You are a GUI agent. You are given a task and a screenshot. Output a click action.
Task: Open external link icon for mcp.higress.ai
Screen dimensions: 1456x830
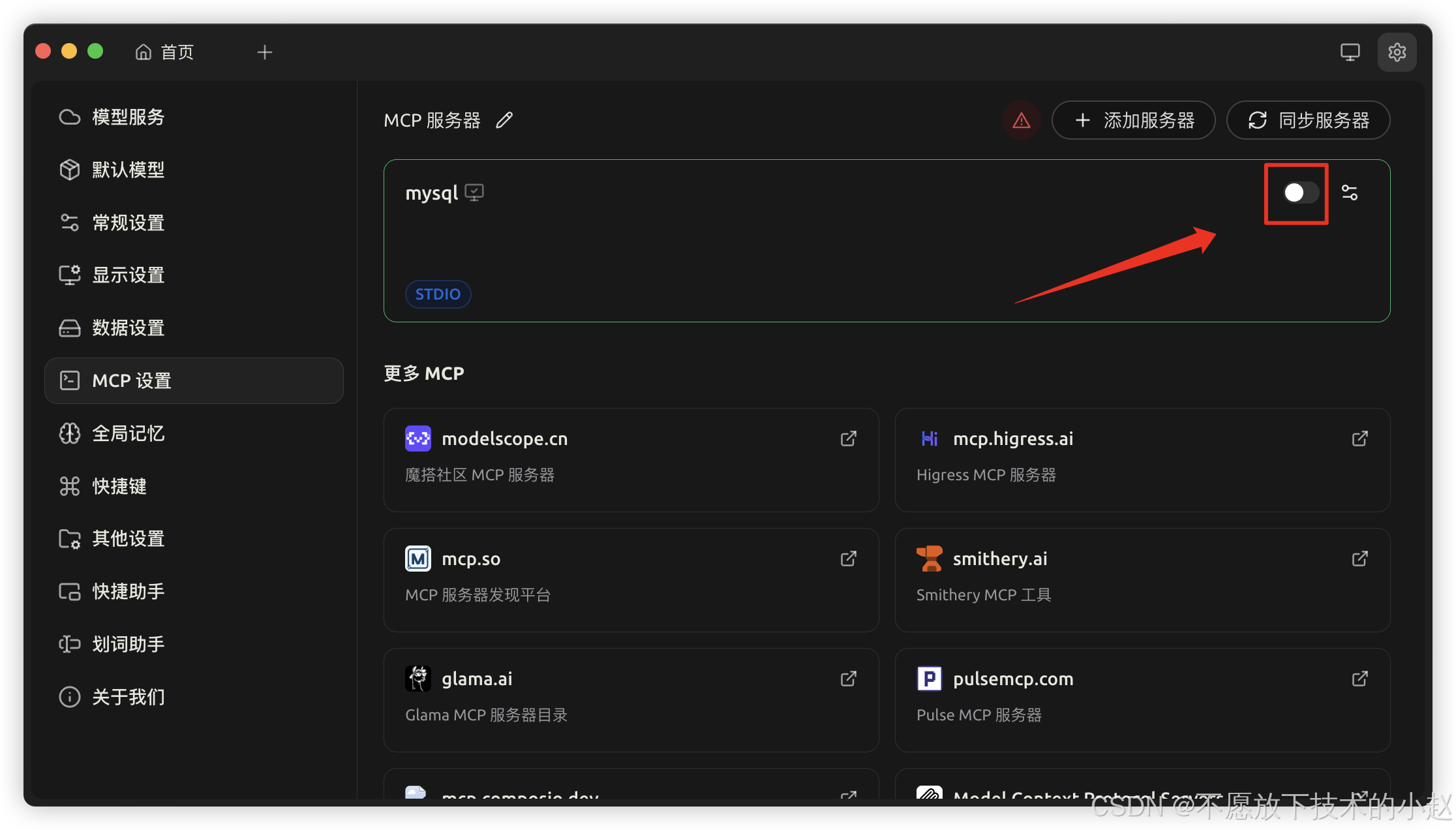point(1359,438)
